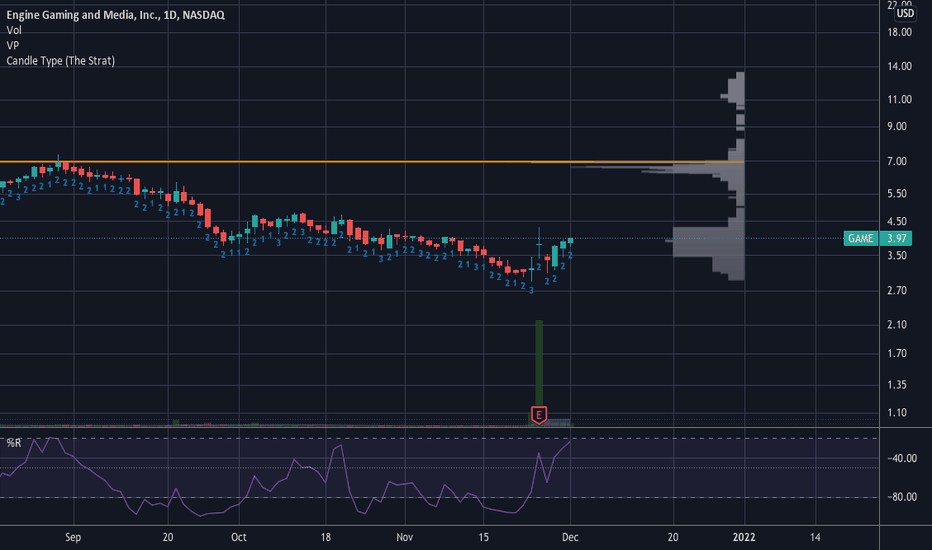This screenshot has height=550, width=932.
Task: Click the current price value 3.97
Action: tap(896, 238)
